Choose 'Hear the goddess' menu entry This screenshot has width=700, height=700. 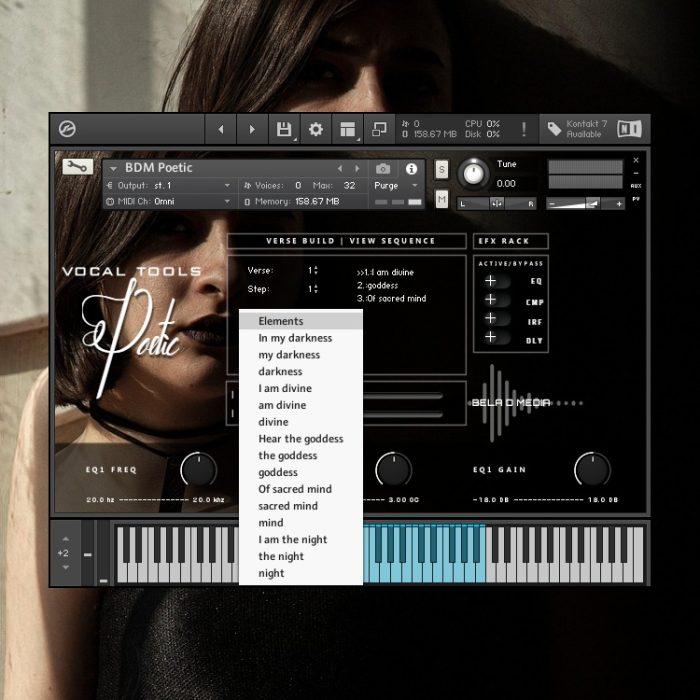point(300,439)
